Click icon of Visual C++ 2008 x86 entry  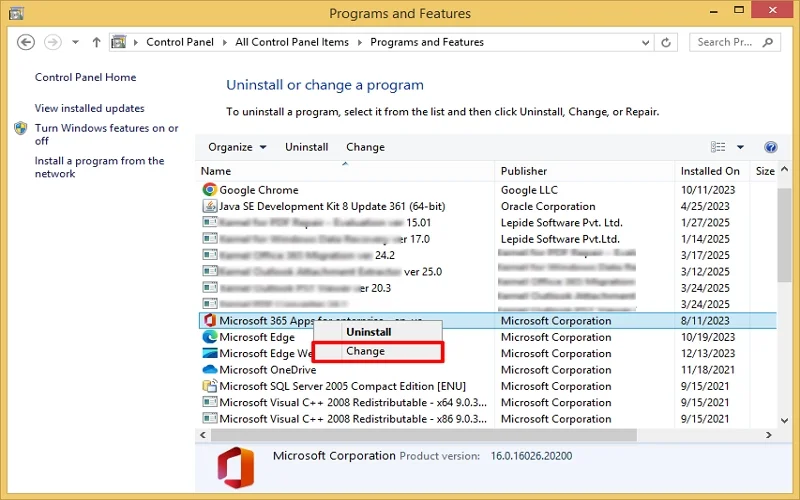pyautogui.click(x=209, y=418)
